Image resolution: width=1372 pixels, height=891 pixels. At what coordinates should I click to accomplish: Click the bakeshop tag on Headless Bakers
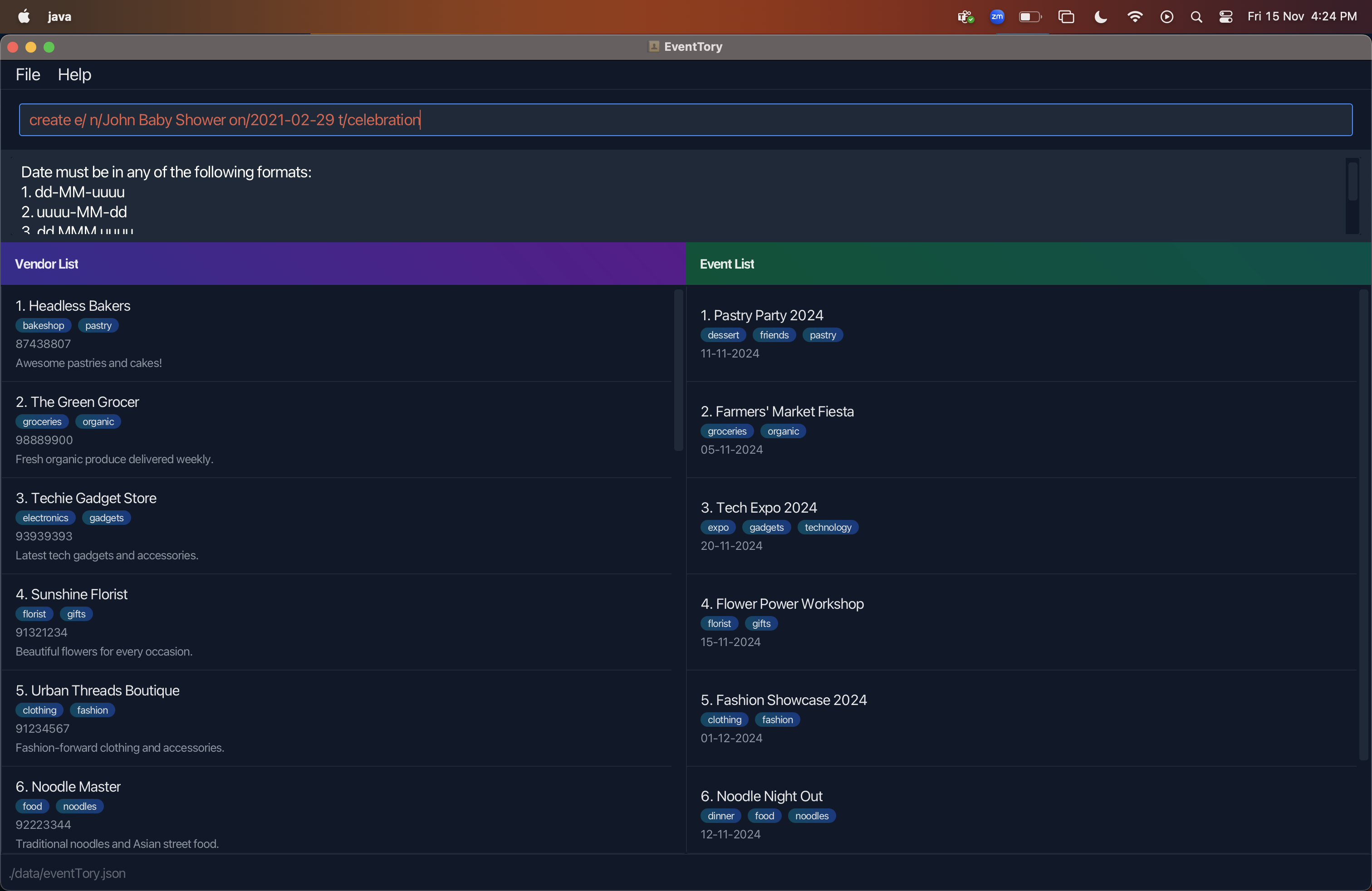pos(43,326)
